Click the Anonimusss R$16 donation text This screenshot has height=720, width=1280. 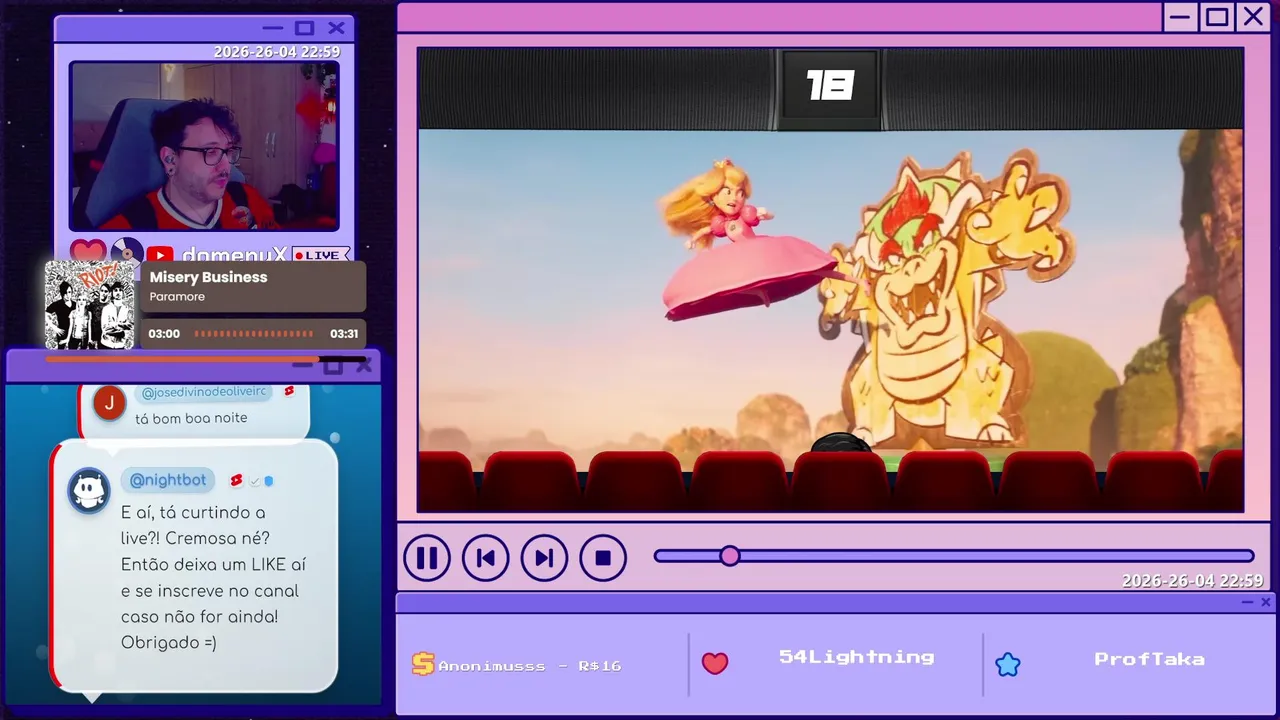(x=530, y=666)
